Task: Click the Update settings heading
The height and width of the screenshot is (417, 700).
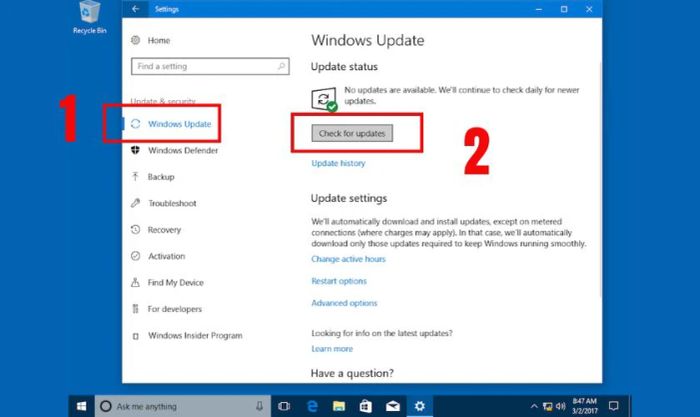Action: (349, 198)
